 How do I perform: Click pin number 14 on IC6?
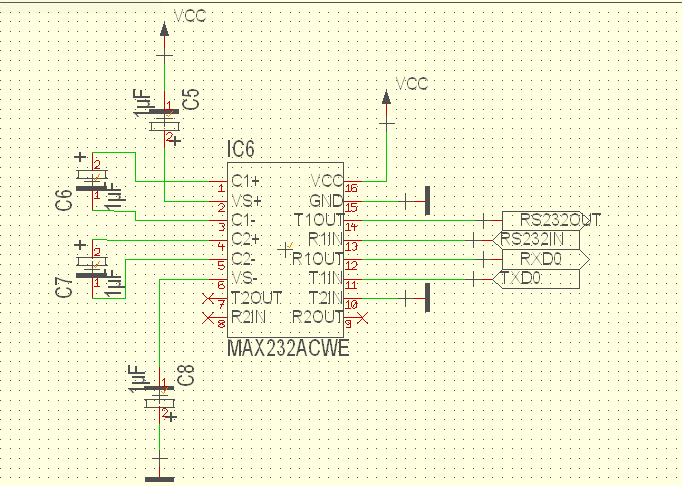pyautogui.click(x=351, y=227)
